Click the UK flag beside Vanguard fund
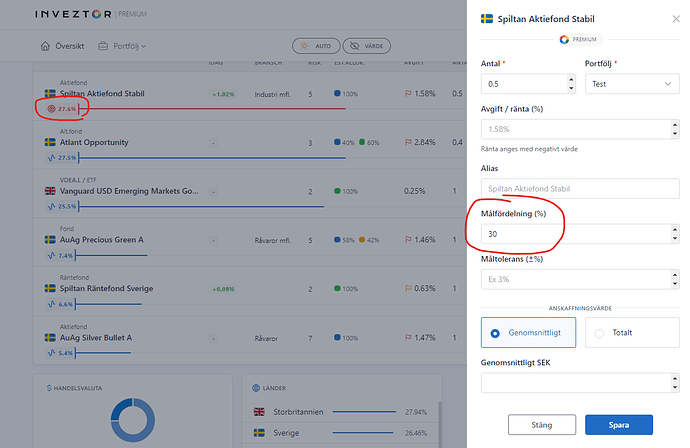Screen dimensions: 690x448 [x=49, y=191]
